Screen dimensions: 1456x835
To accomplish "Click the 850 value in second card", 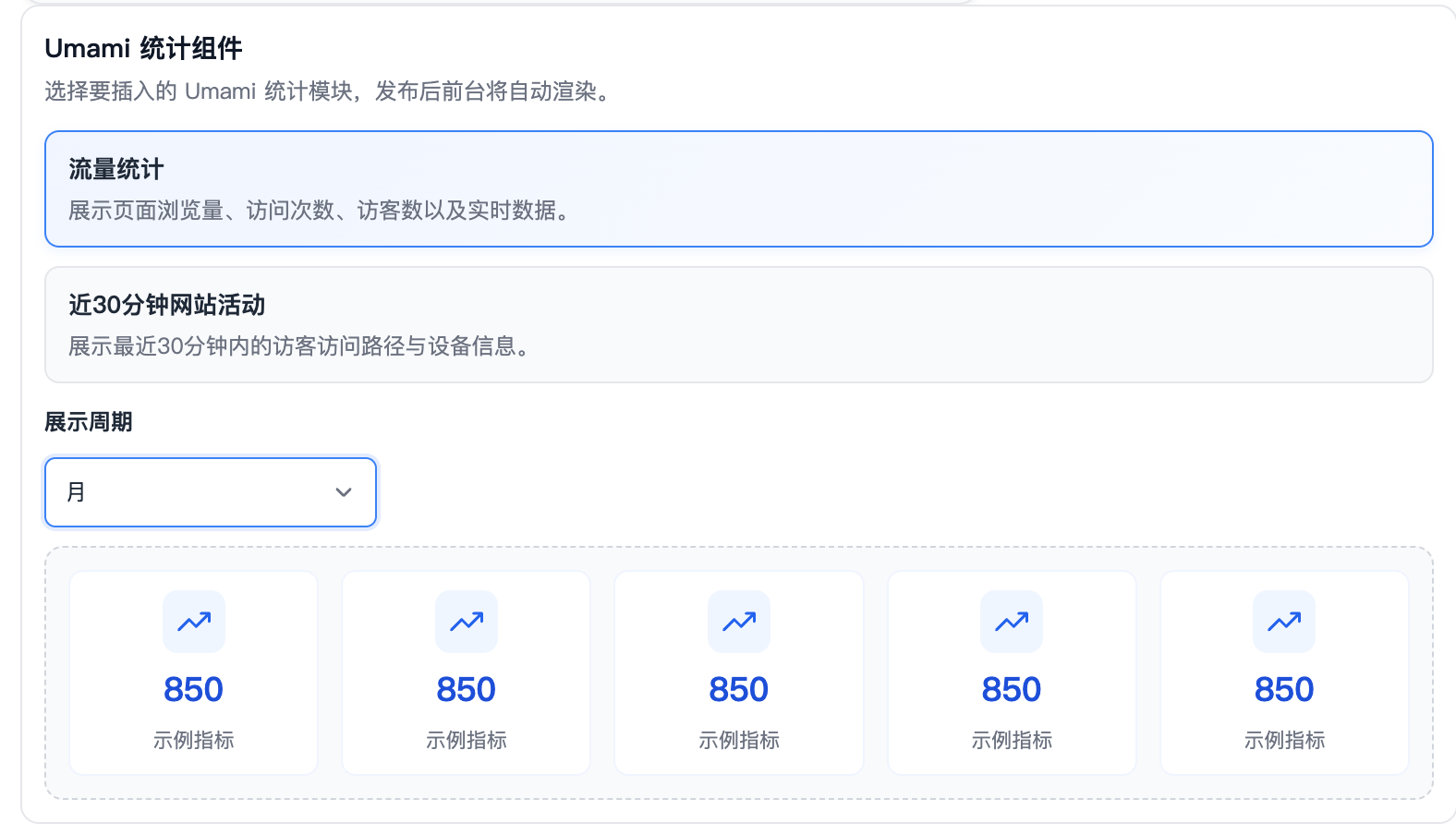I will tap(467, 690).
